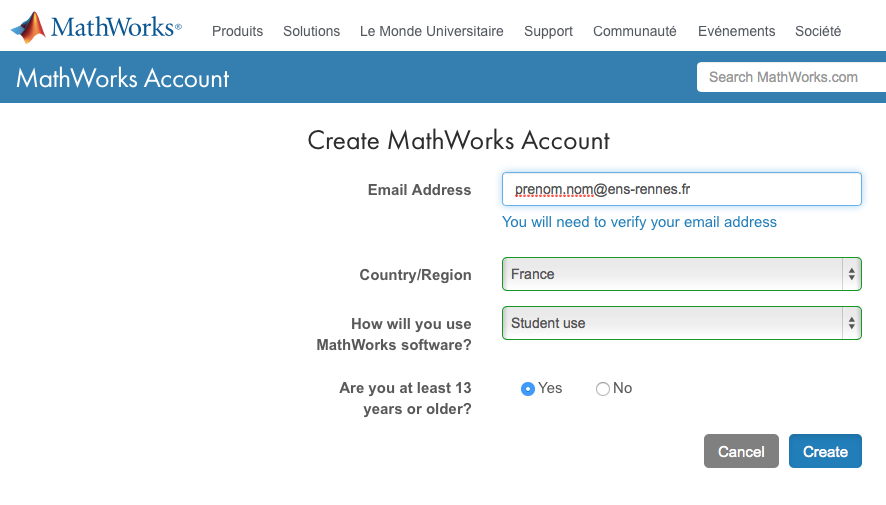The width and height of the screenshot is (886, 505).
Task: Expand the Student use dropdown
Action: [x=681, y=323]
